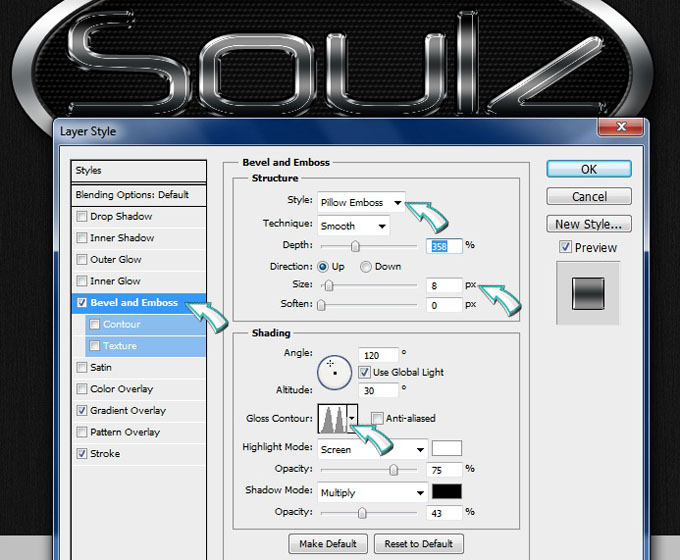Screen dimensions: 680x560
Task: Click the New Style... button
Action: tap(589, 224)
